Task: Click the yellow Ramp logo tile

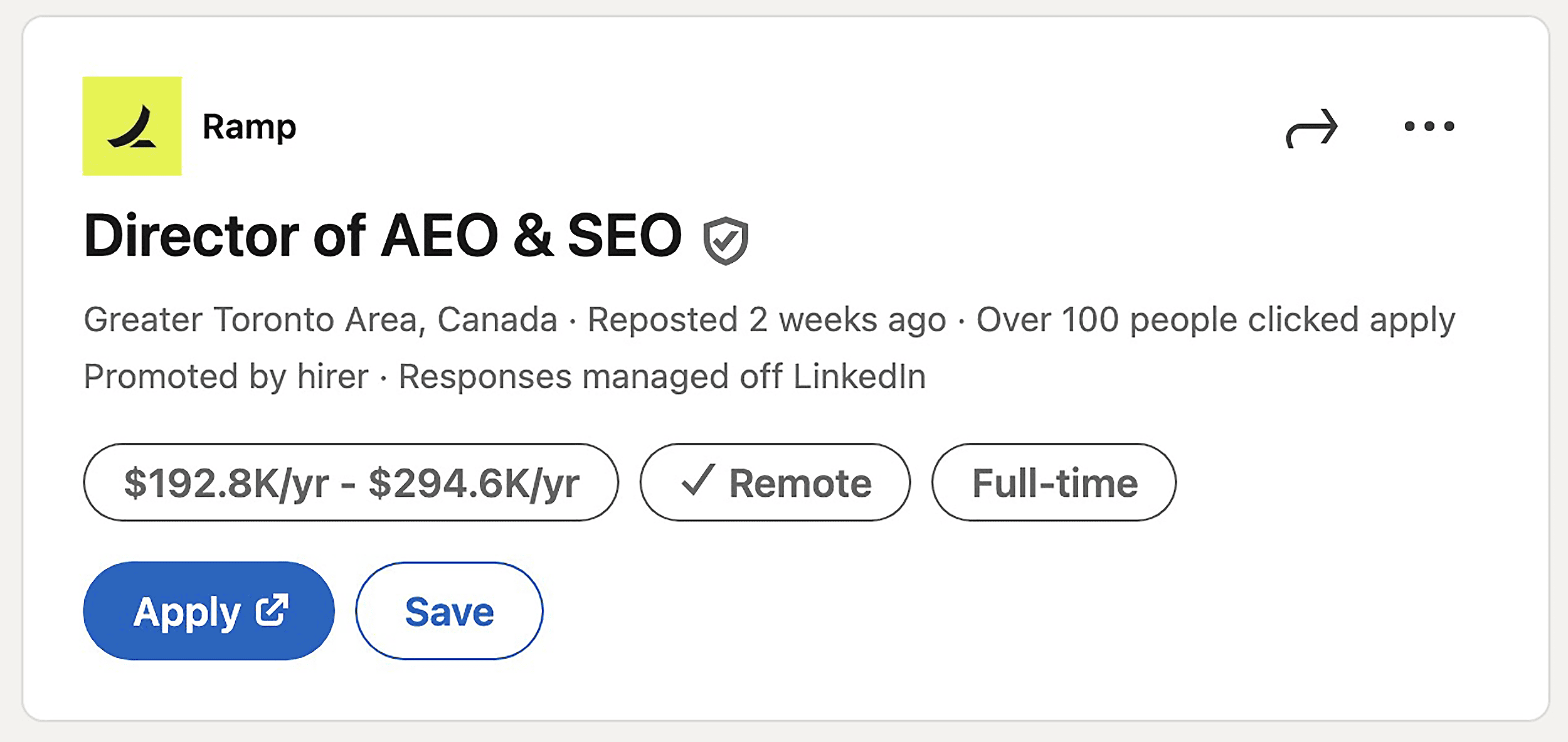Action: click(x=132, y=125)
